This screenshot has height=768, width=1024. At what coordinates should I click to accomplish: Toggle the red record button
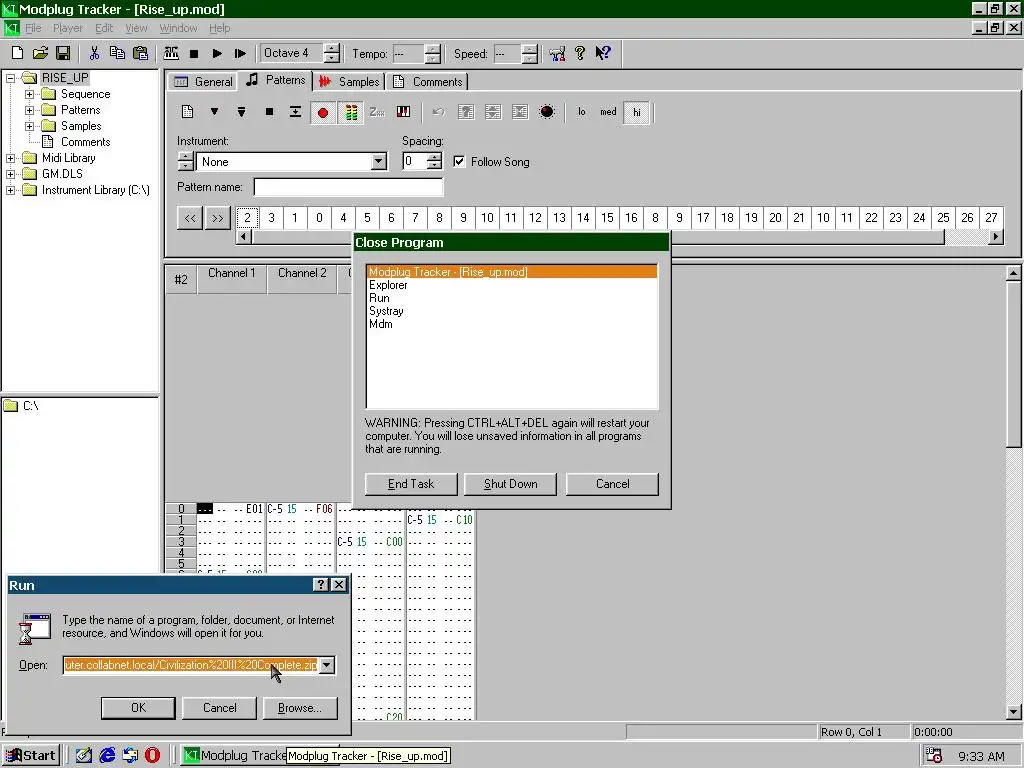[x=323, y=112]
